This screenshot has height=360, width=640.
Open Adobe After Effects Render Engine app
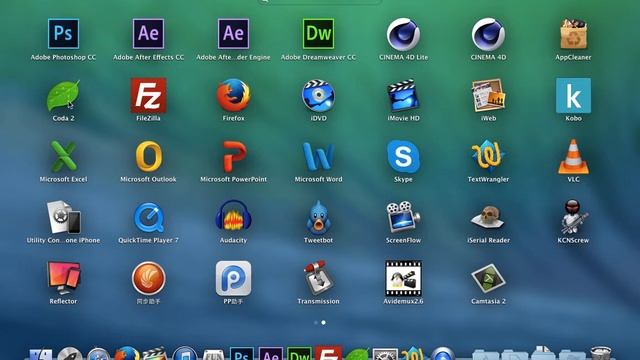[x=233, y=33]
